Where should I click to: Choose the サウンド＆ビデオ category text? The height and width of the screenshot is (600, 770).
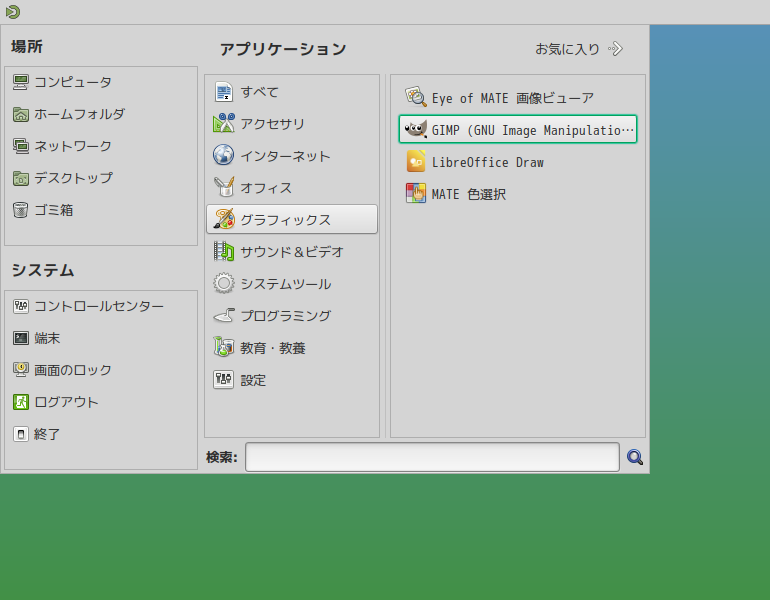(292, 252)
